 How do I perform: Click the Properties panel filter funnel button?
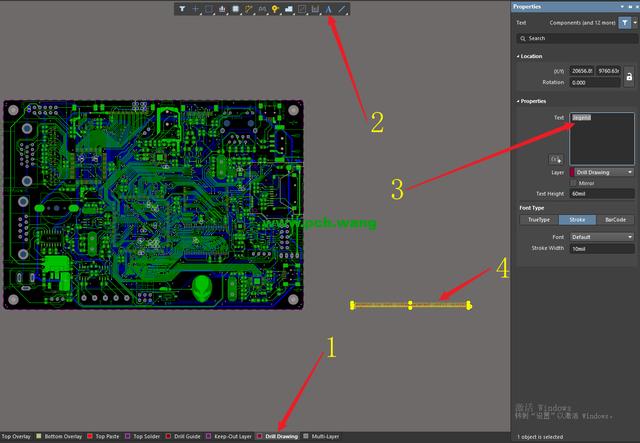point(624,23)
